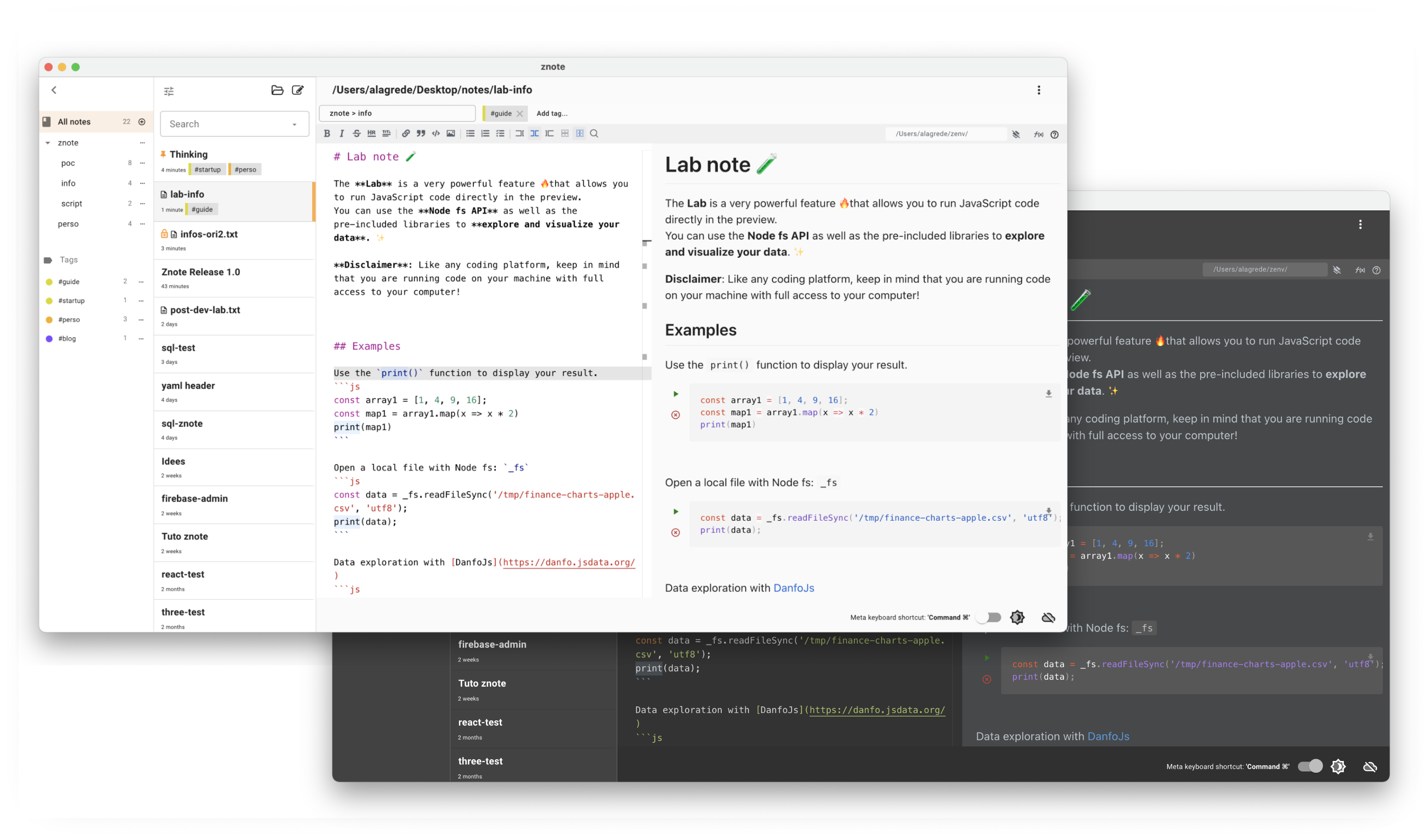The height and width of the screenshot is (840, 1426).
Task: Click Add tag button in toolbar
Action: [x=553, y=113]
